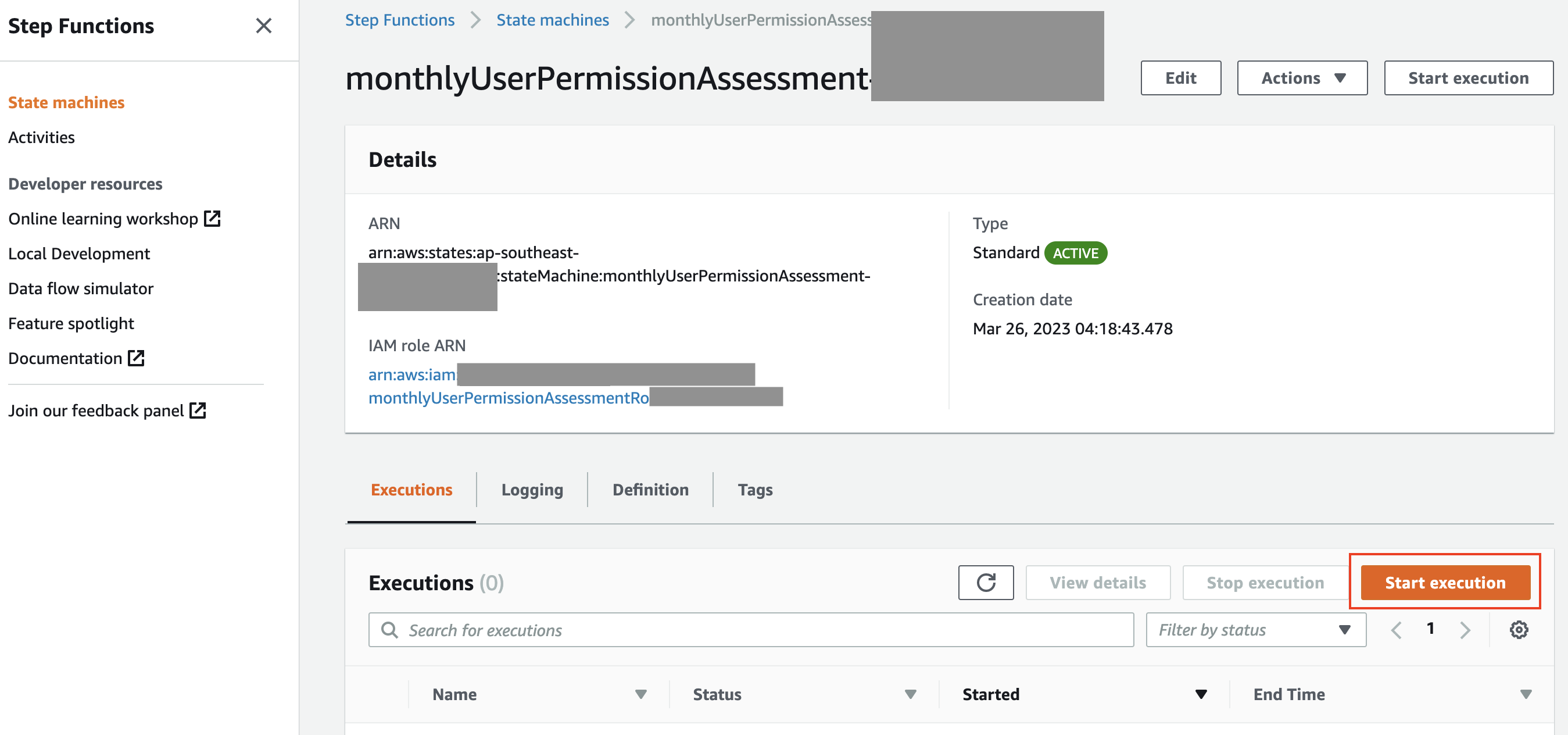Sort by Started column arrow
The image size is (1568, 735).
point(1200,694)
